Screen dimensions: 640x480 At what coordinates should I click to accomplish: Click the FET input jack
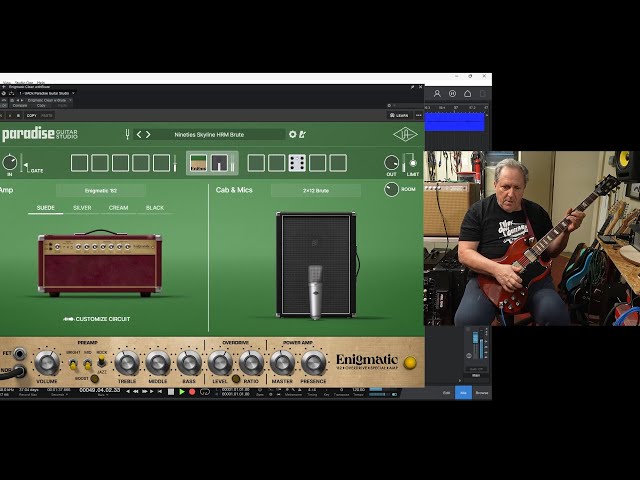(19, 353)
